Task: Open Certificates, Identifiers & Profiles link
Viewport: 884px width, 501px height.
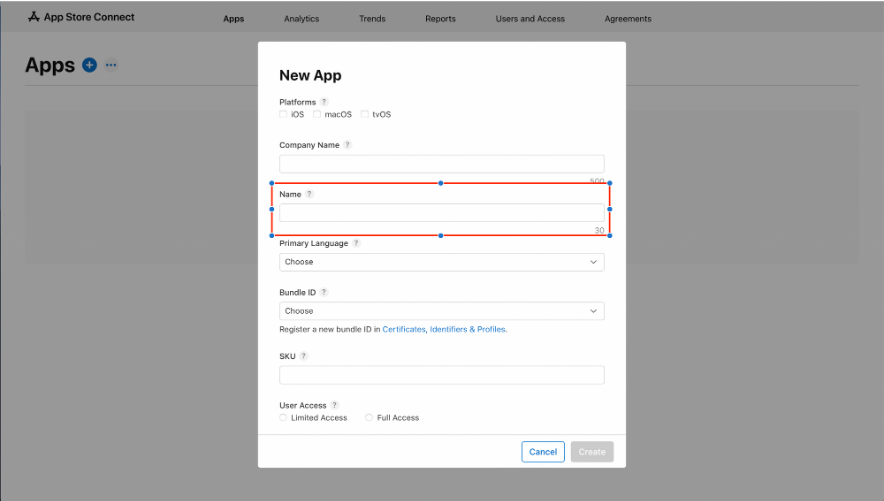Action: coord(444,329)
